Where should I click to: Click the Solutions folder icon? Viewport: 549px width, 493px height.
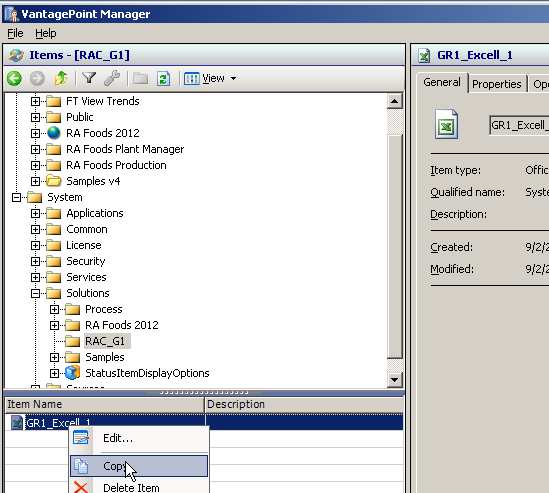(54, 293)
